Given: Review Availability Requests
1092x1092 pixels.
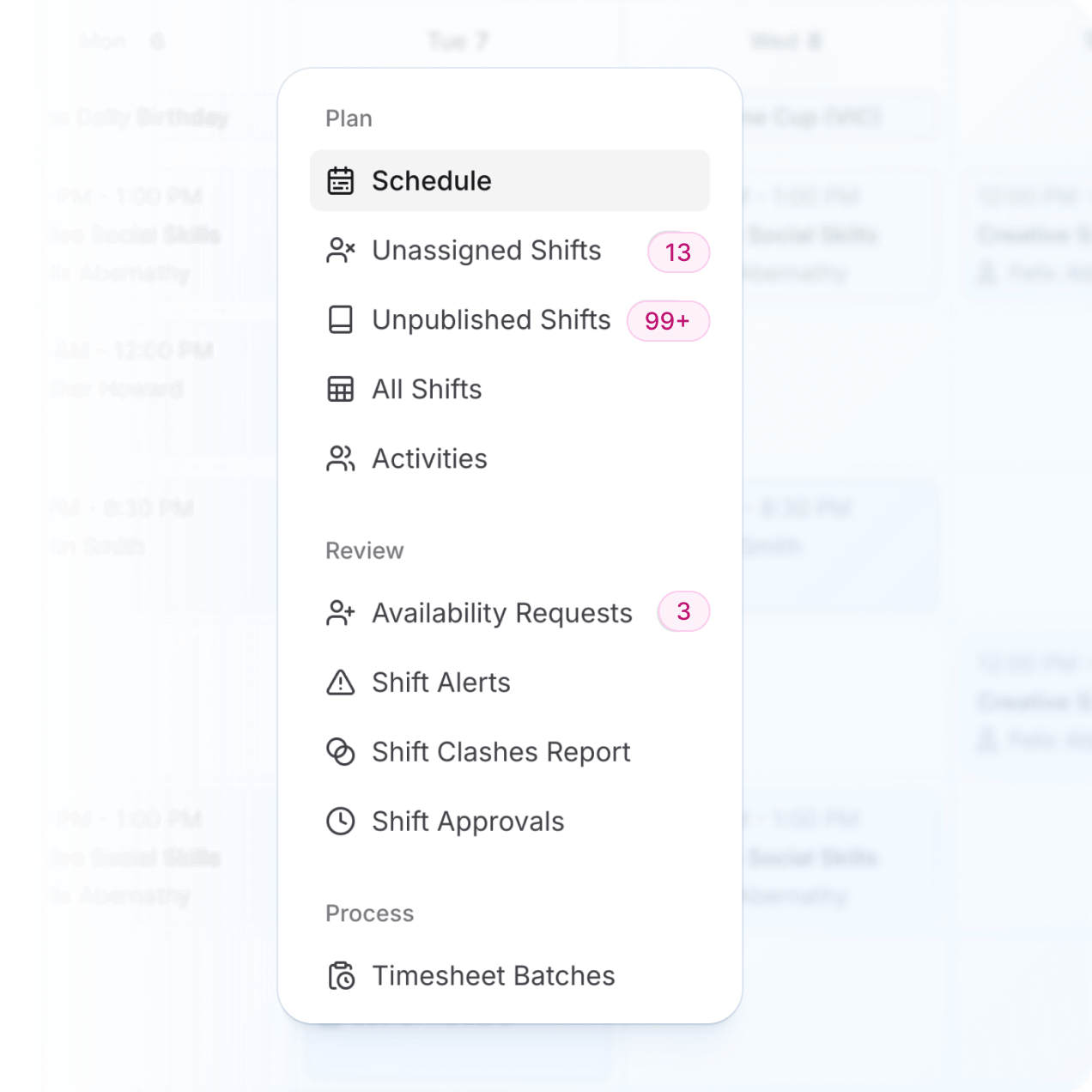Looking at the screenshot, I should (501, 612).
